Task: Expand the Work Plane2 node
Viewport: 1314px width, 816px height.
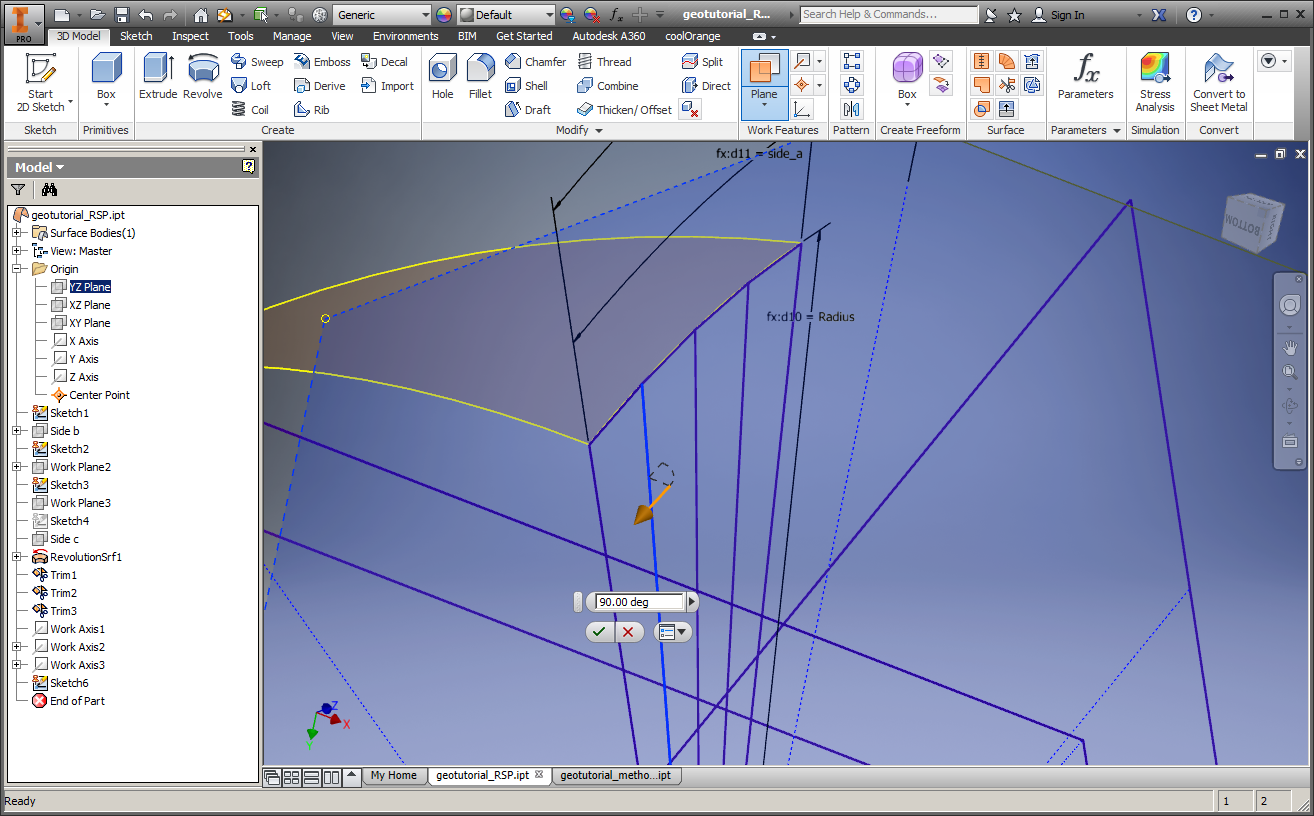Action: point(17,467)
